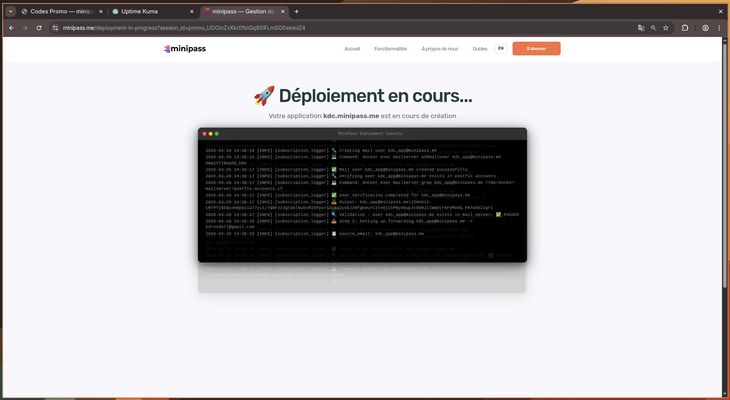Translate this page icon
The width and height of the screenshot is (730, 400).
coord(641,28)
